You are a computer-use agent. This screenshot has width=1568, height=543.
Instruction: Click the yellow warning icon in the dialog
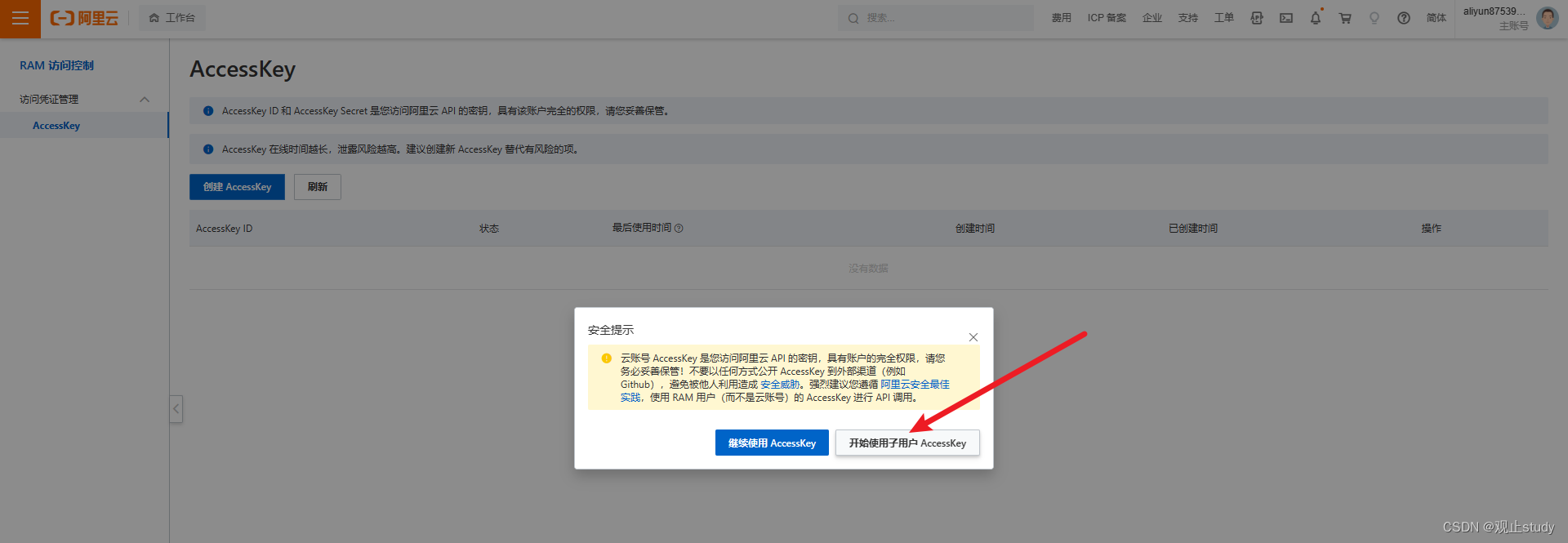[x=607, y=358]
